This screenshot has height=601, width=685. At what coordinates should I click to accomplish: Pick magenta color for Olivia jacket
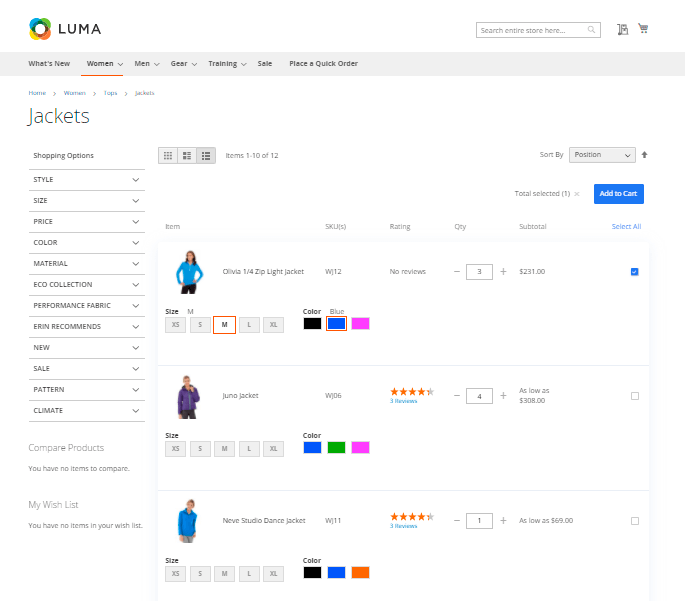[360, 324]
